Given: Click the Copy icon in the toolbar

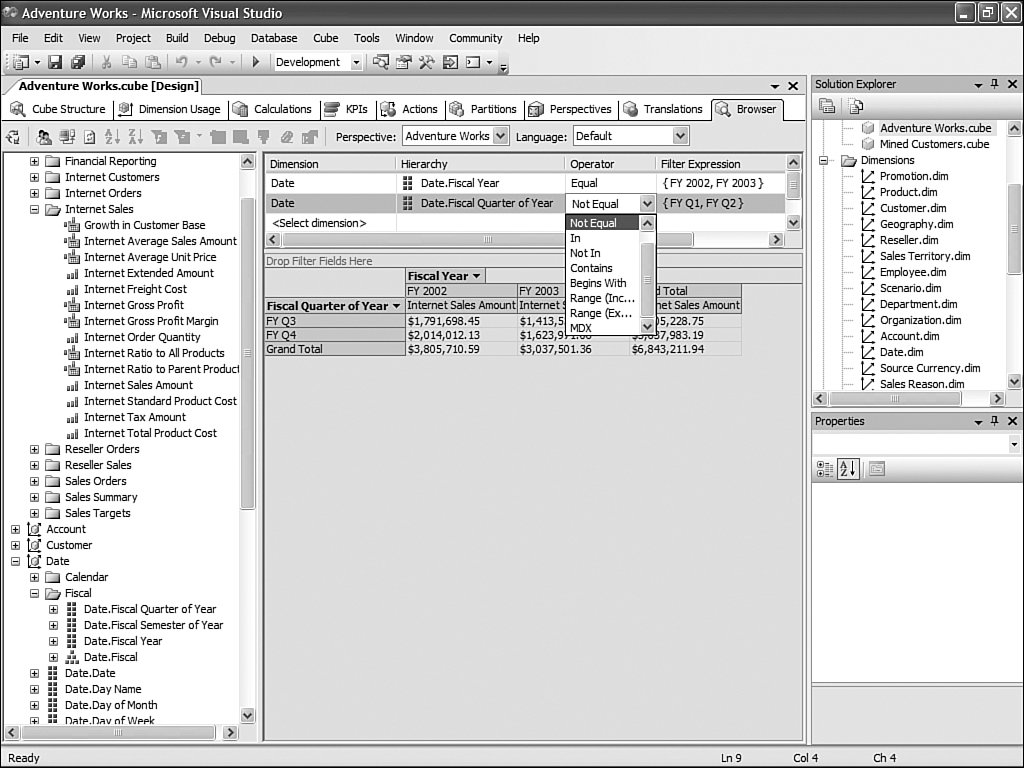Looking at the screenshot, I should [129, 62].
